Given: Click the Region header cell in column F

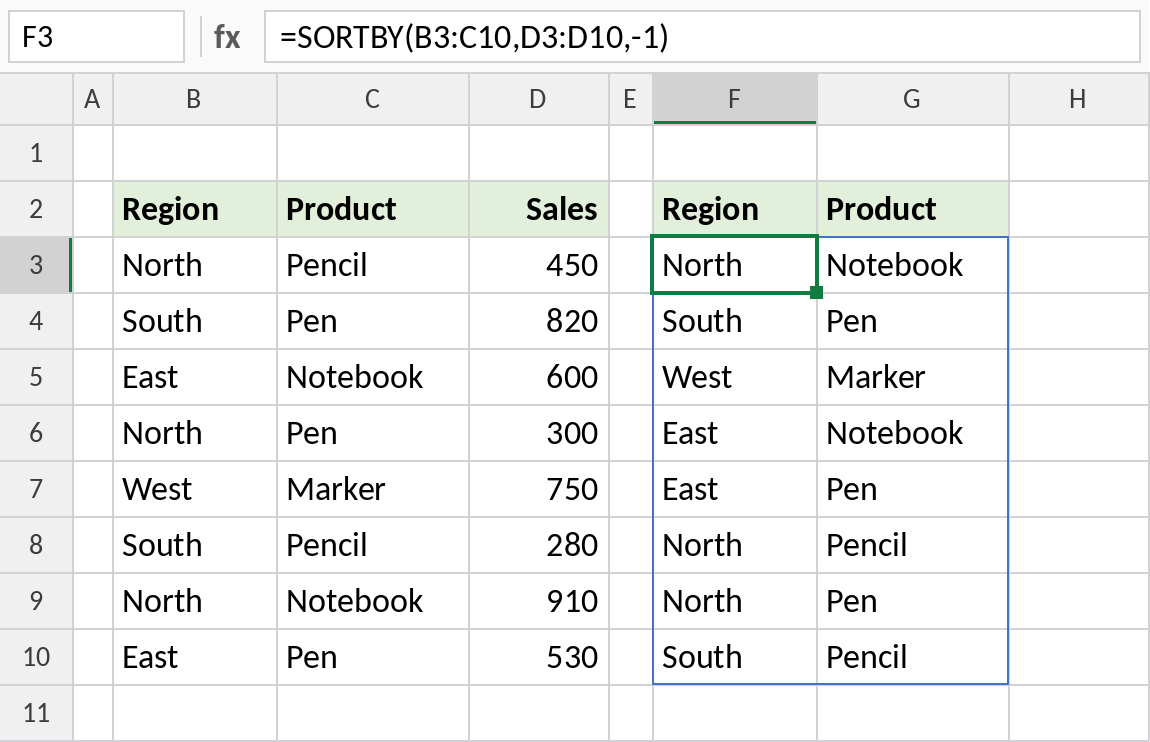Looking at the screenshot, I should tap(735, 209).
